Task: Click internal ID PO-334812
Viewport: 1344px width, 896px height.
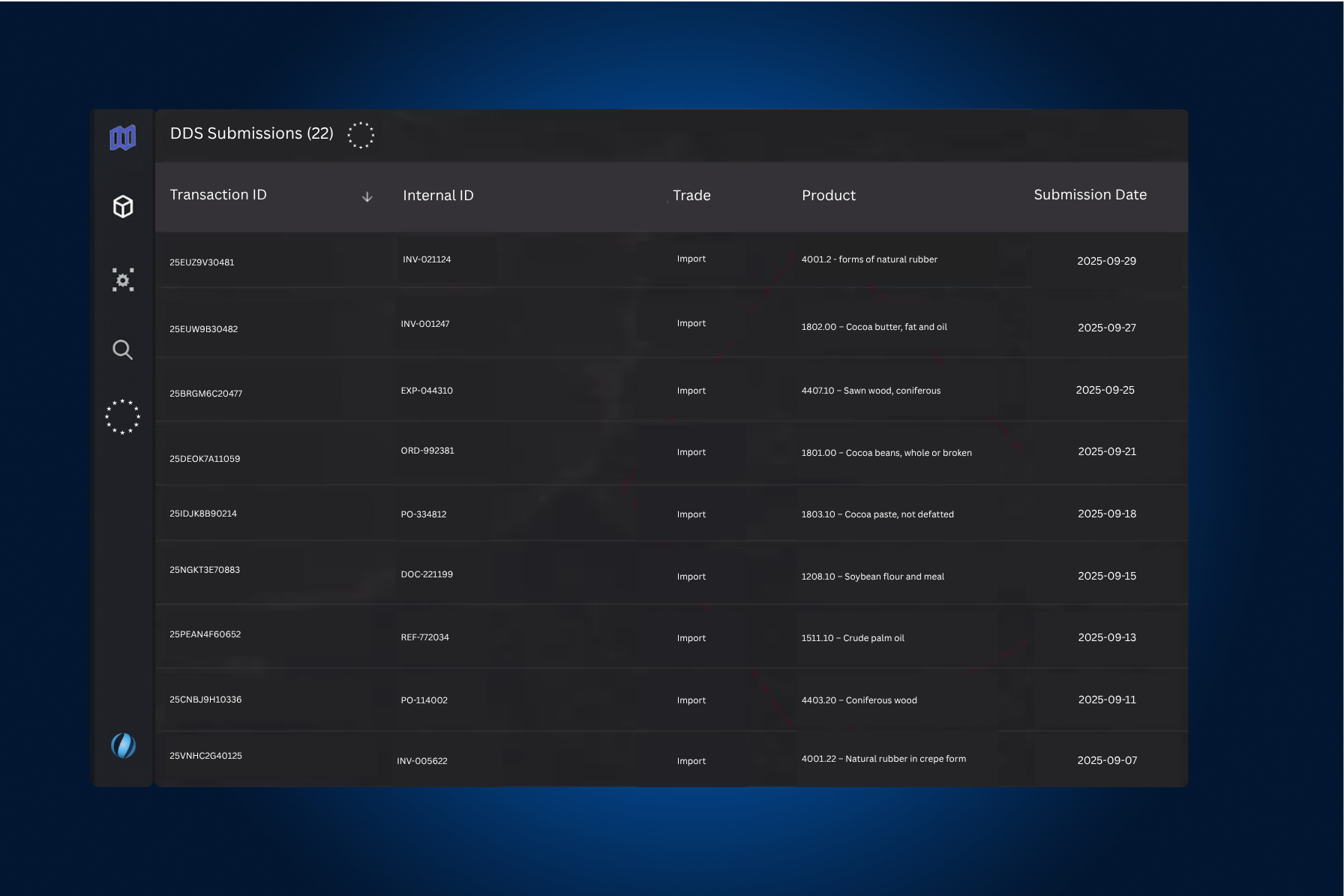Action: (x=424, y=514)
